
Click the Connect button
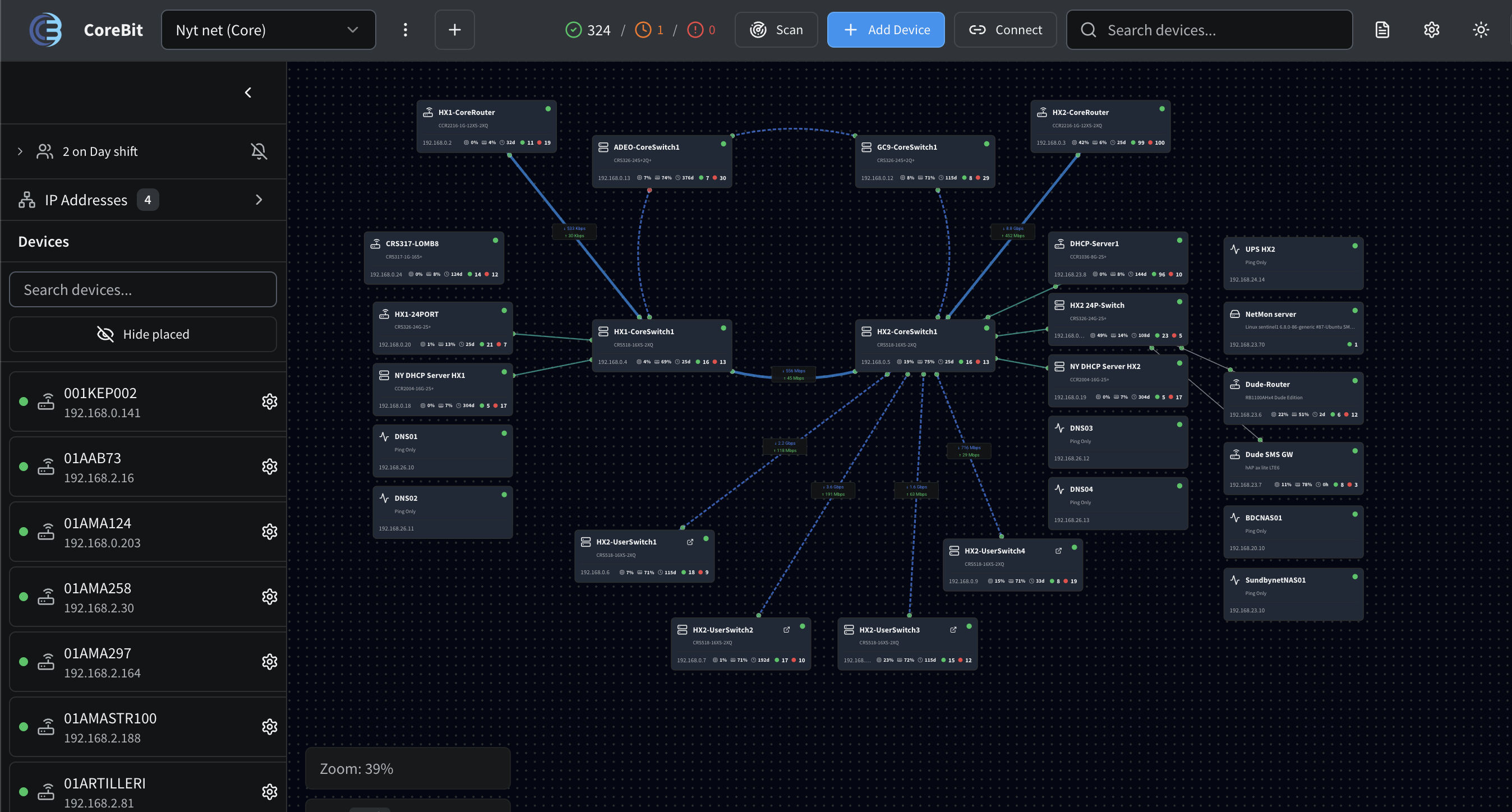point(1005,30)
